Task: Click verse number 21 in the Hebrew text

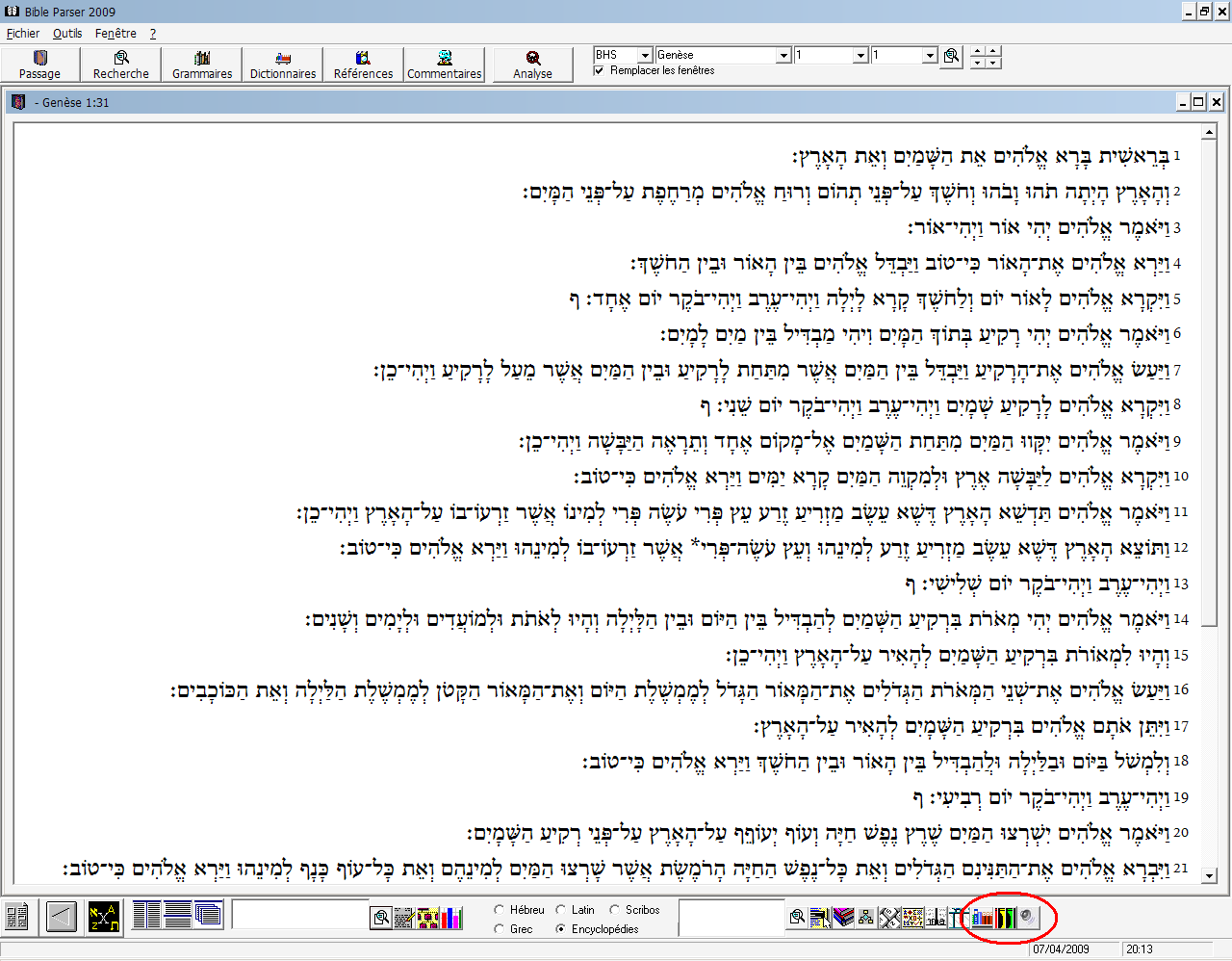Action: point(1181,869)
